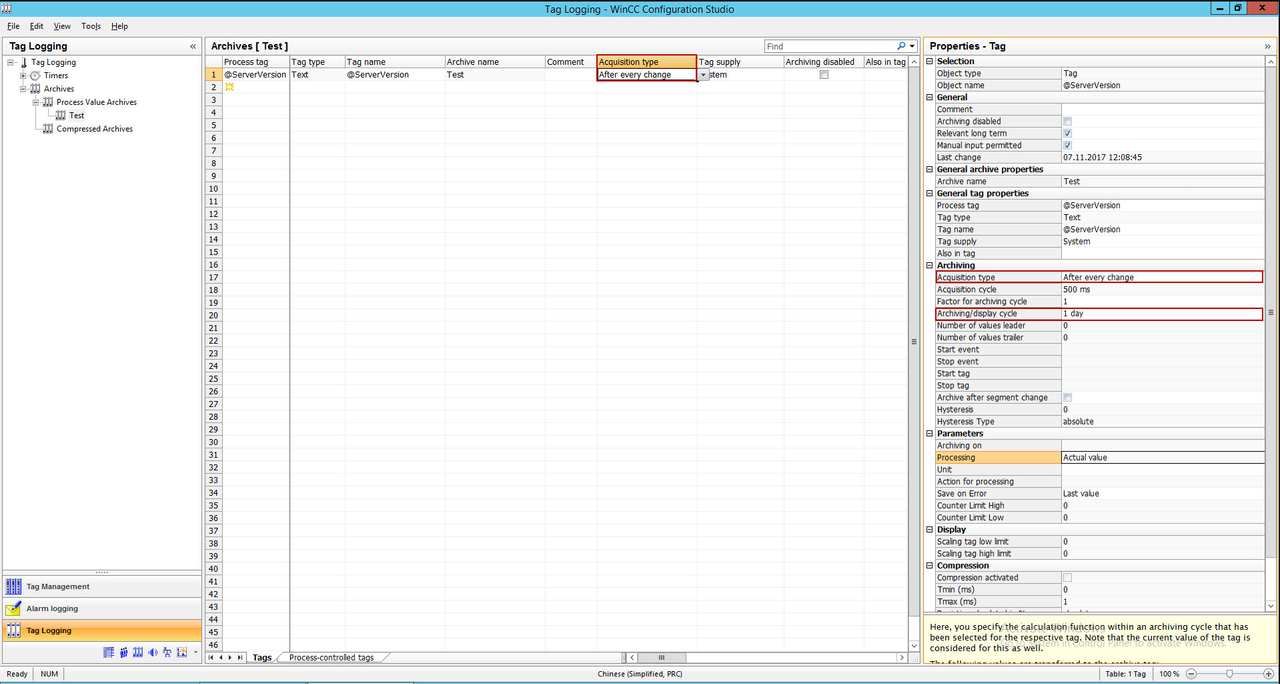Expand the Timers tree node
The width and height of the screenshot is (1280, 684).
(23, 75)
